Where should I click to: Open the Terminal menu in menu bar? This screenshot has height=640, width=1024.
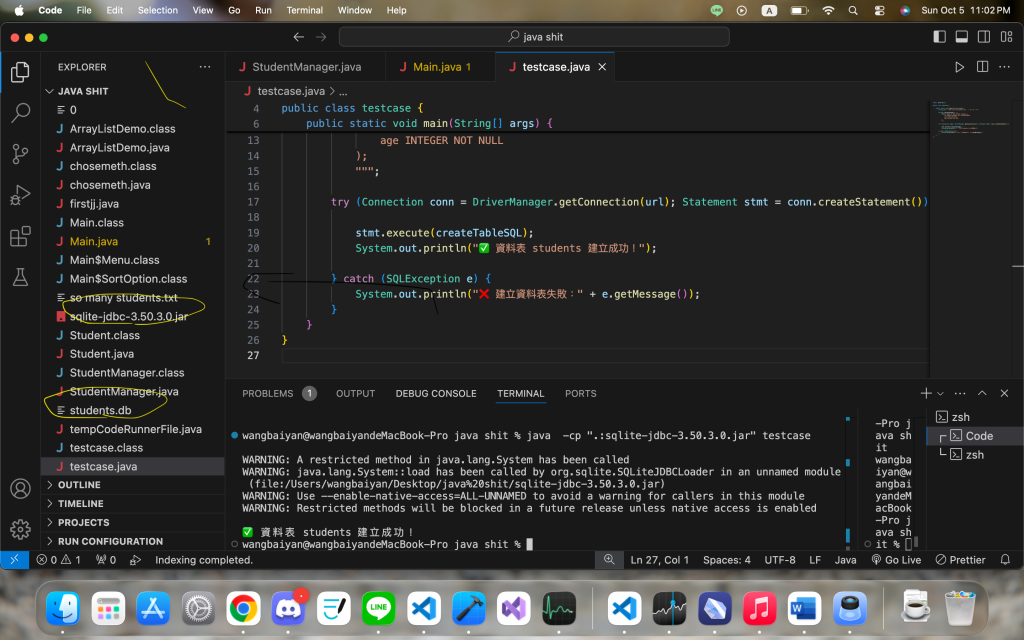[304, 10]
